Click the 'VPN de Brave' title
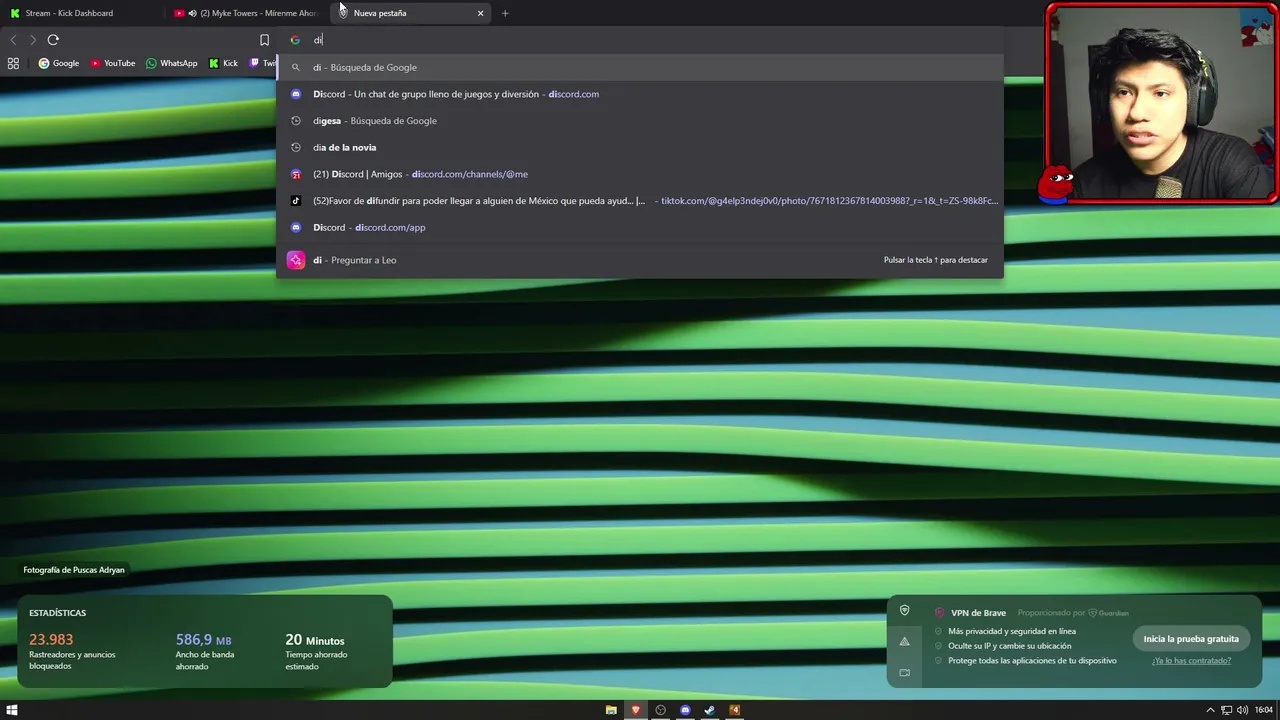Image resolution: width=1280 pixels, height=720 pixels. point(977,613)
